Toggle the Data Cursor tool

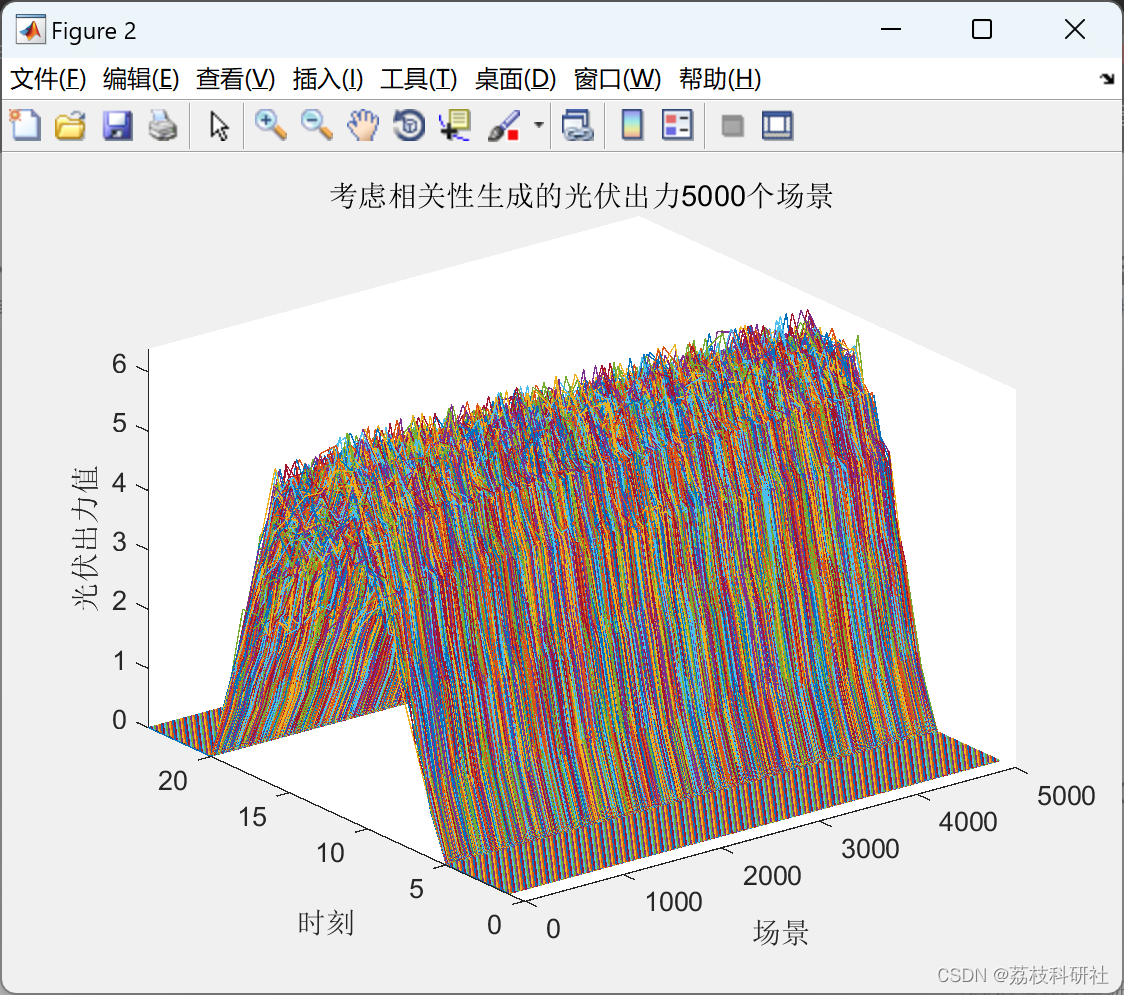(x=454, y=125)
